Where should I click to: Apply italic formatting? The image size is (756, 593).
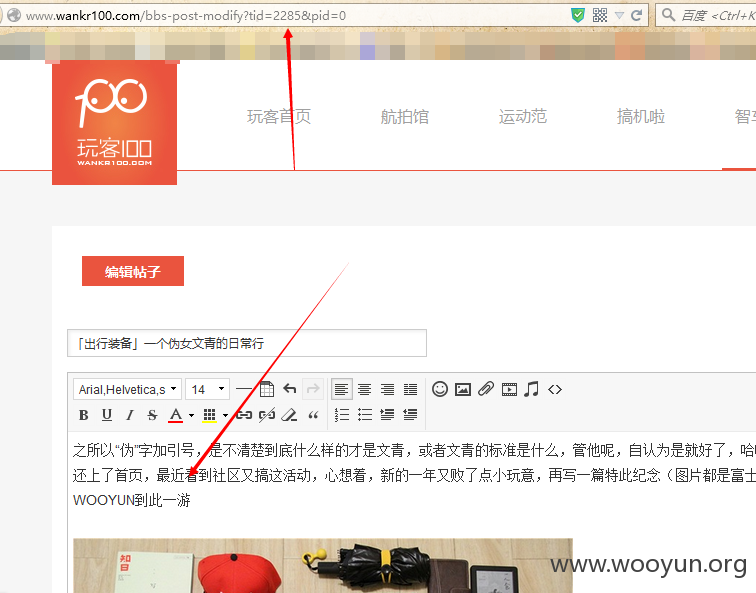(x=129, y=415)
